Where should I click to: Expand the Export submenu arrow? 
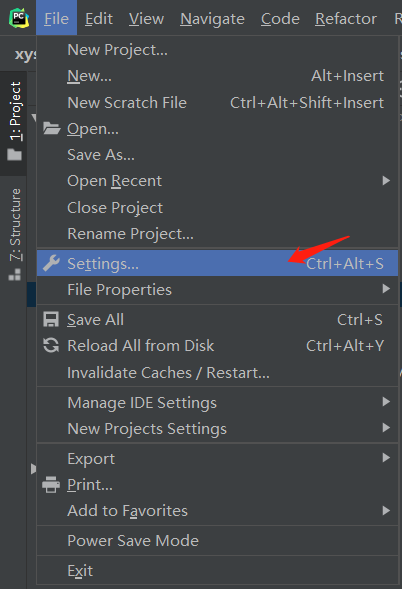click(386, 458)
